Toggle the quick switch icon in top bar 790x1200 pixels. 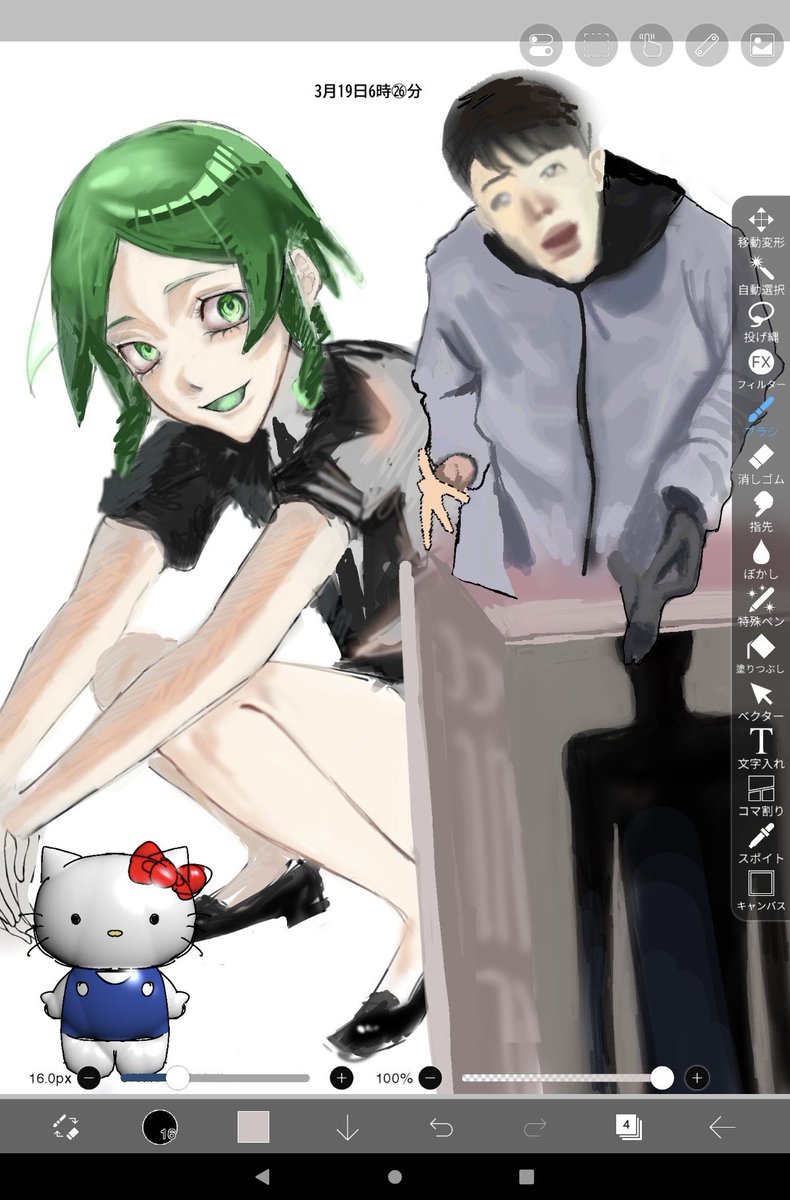541,45
